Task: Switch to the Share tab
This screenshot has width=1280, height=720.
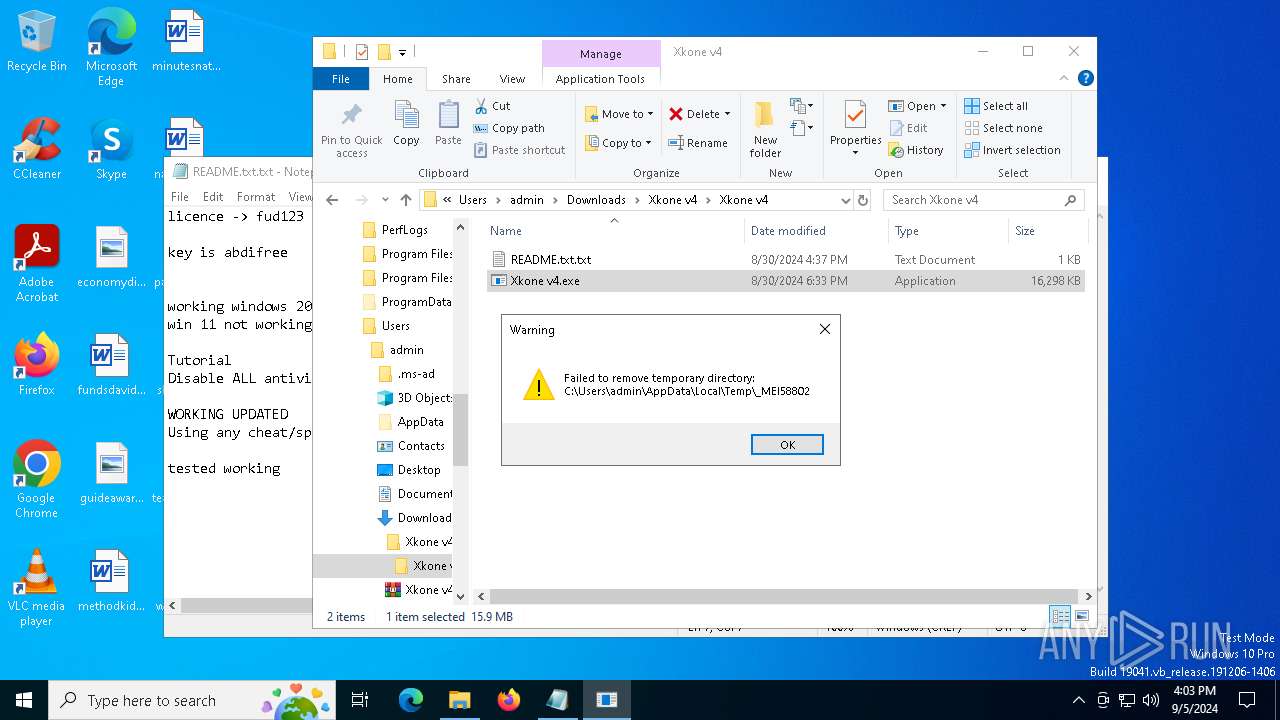Action: (x=456, y=79)
